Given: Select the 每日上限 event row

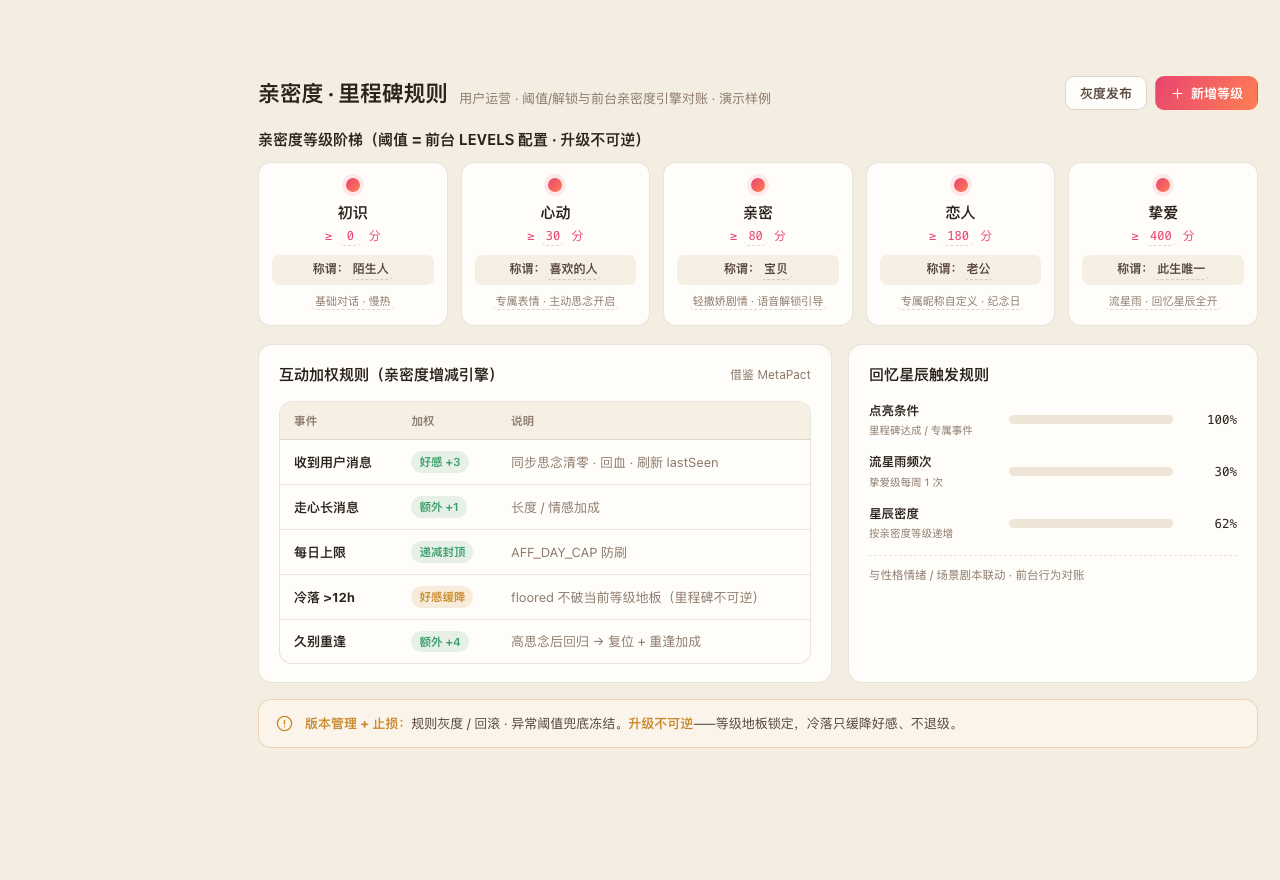Looking at the screenshot, I should tap(545, 552).
